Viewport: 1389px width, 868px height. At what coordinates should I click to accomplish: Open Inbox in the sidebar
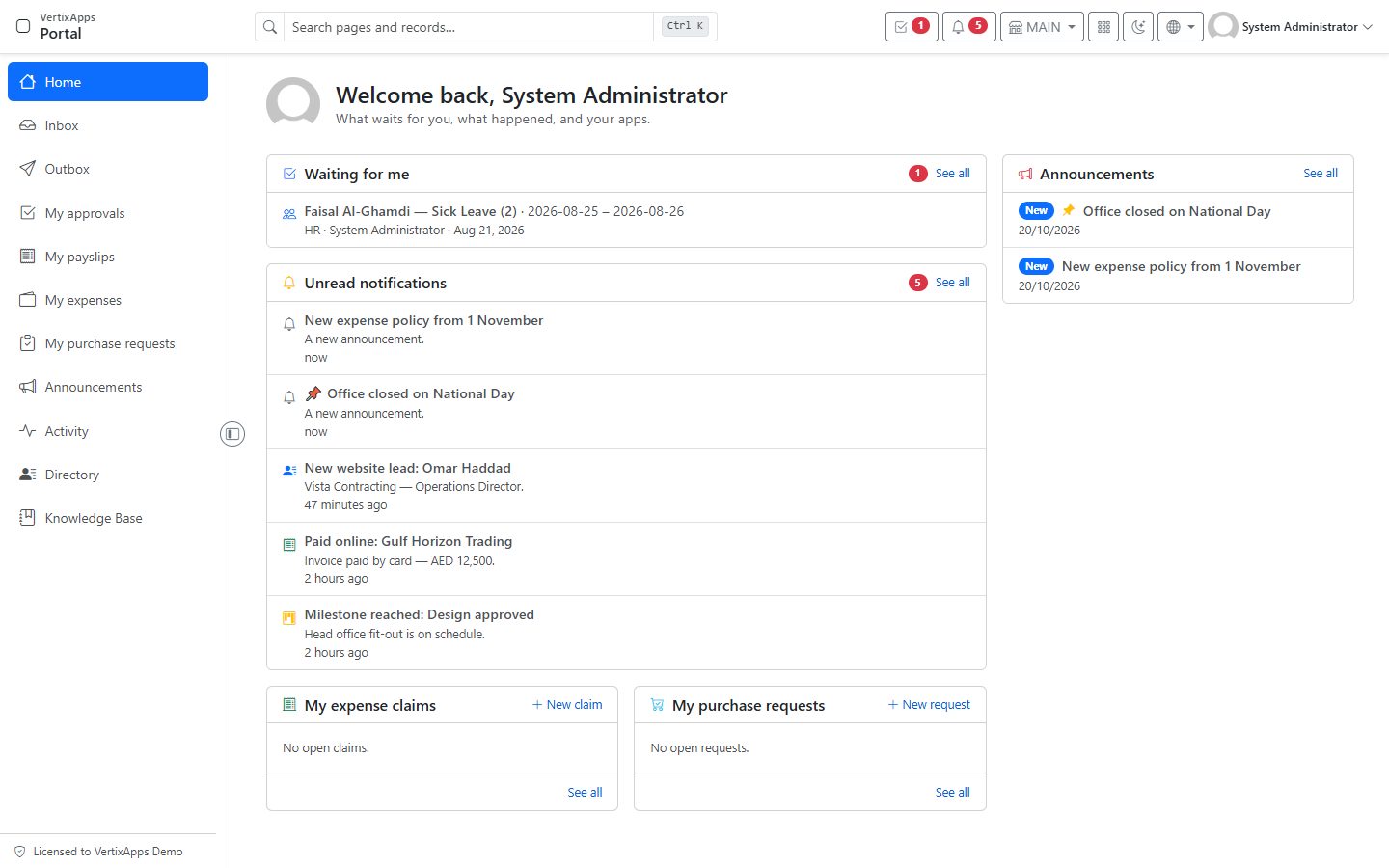coord(108,125)
